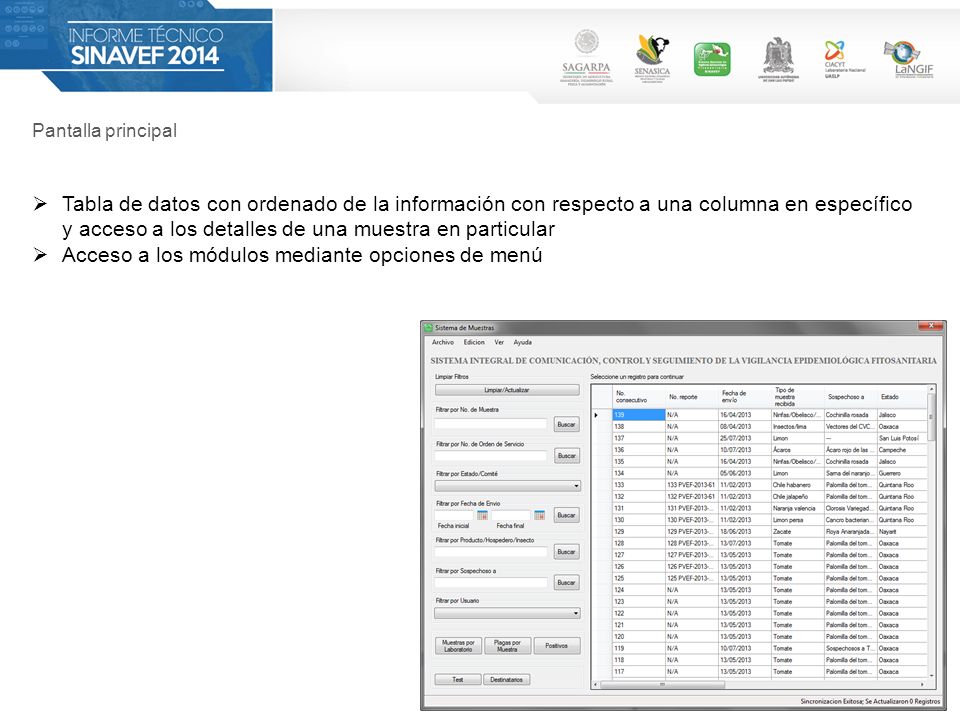The image size is (960, 720).
Task: Click the SENASICA logo in header
Action: (652, 58)
